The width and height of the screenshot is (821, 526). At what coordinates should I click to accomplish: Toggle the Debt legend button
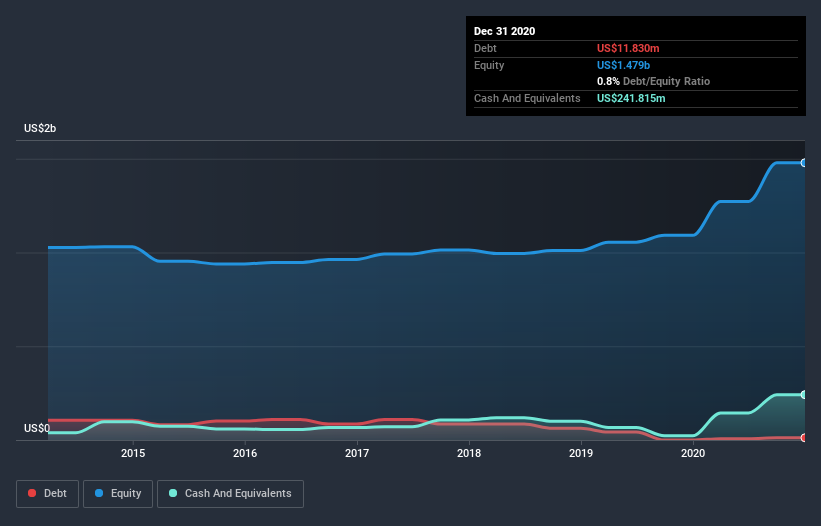48,494
